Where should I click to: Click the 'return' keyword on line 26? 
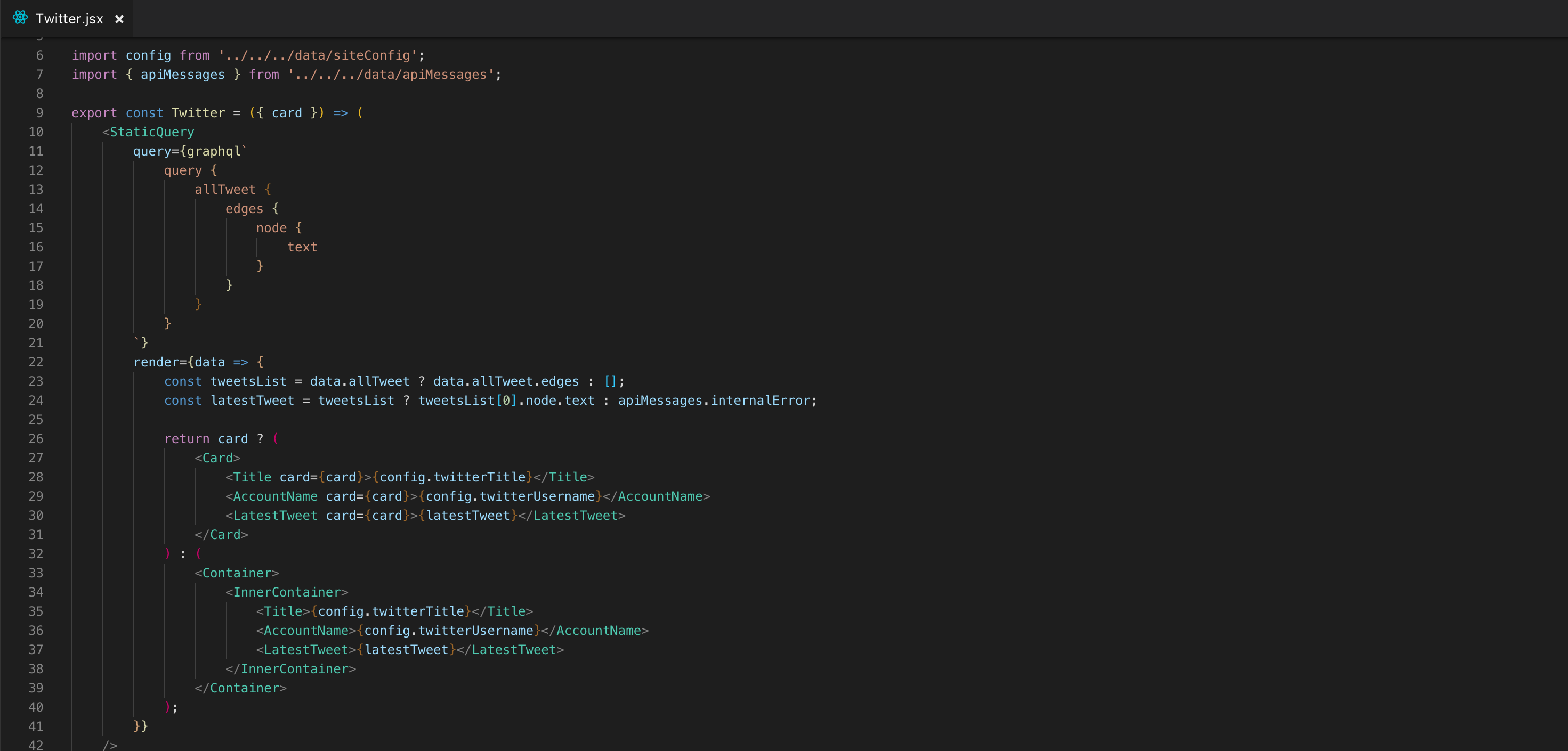pos(187,439)
